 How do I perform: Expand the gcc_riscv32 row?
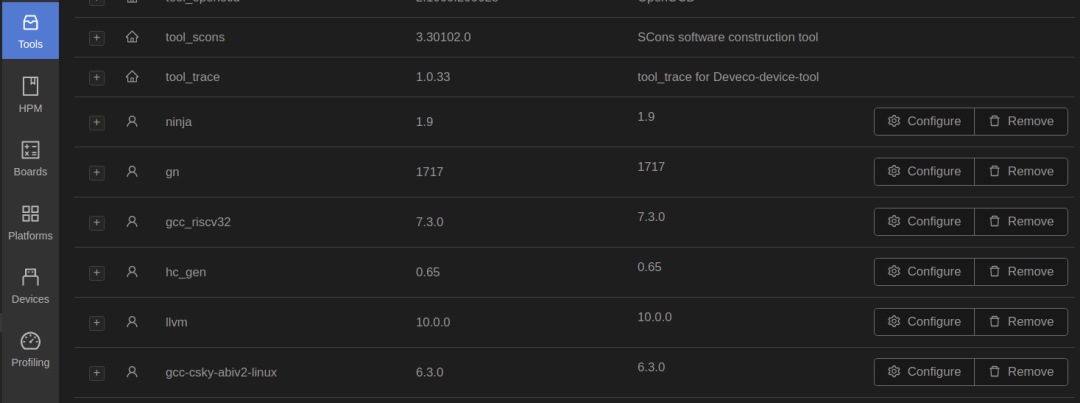click(x=97, y=223)
